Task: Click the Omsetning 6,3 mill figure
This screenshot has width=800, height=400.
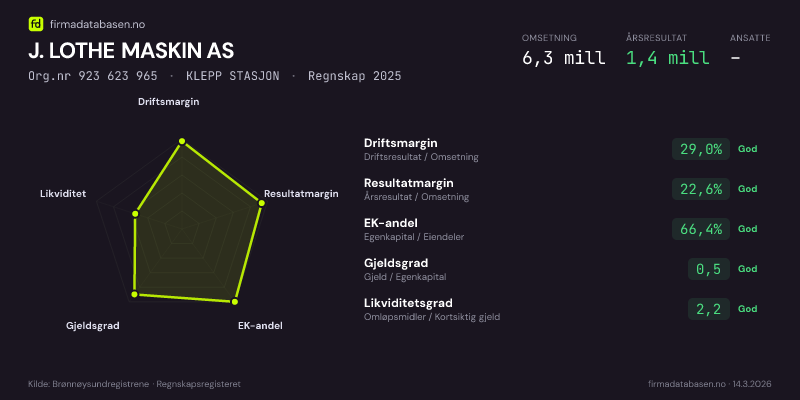Action: 563,58
